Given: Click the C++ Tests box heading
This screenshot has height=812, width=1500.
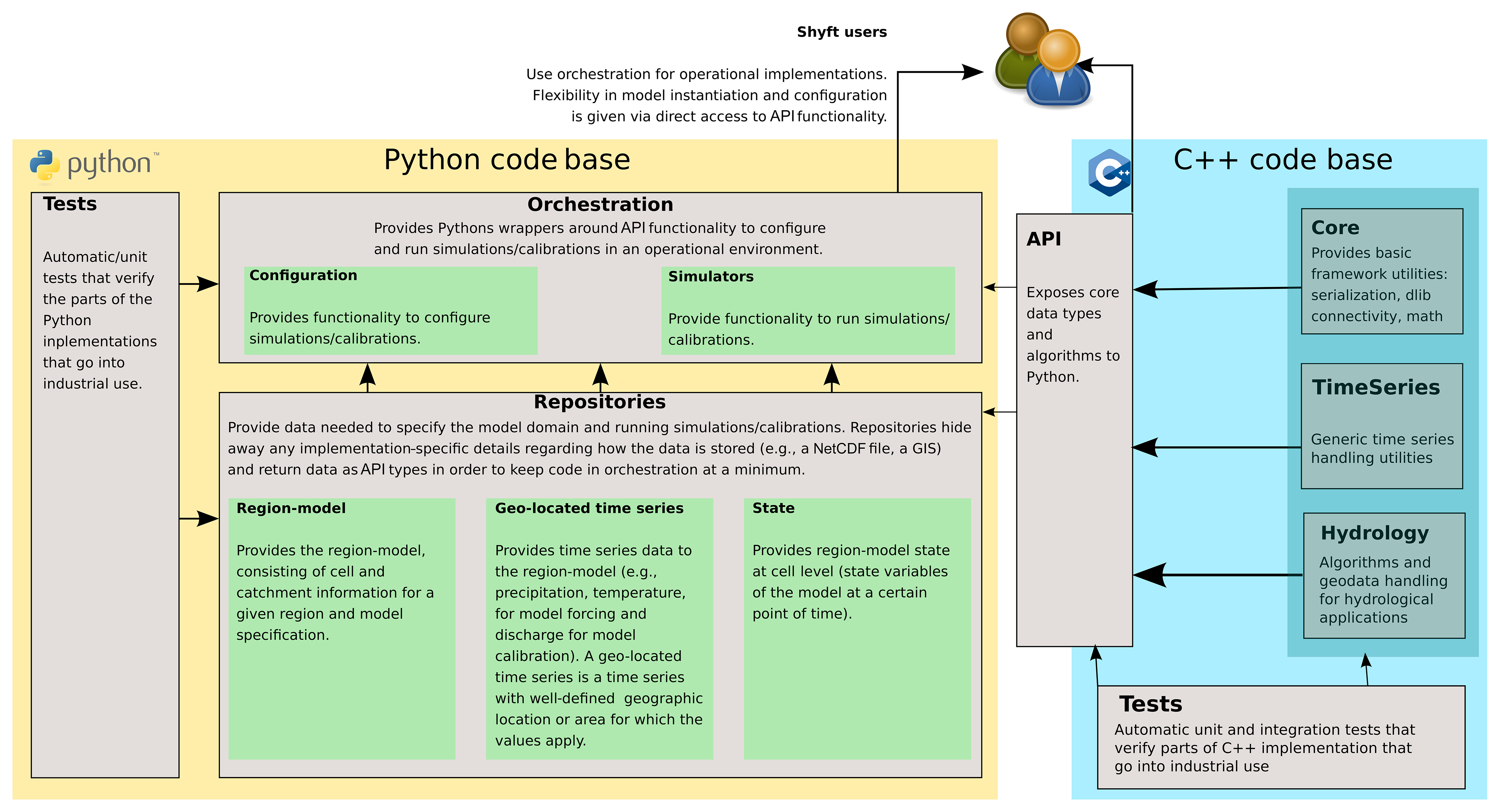Looking at the screenshot, I should click(1150, 704).
